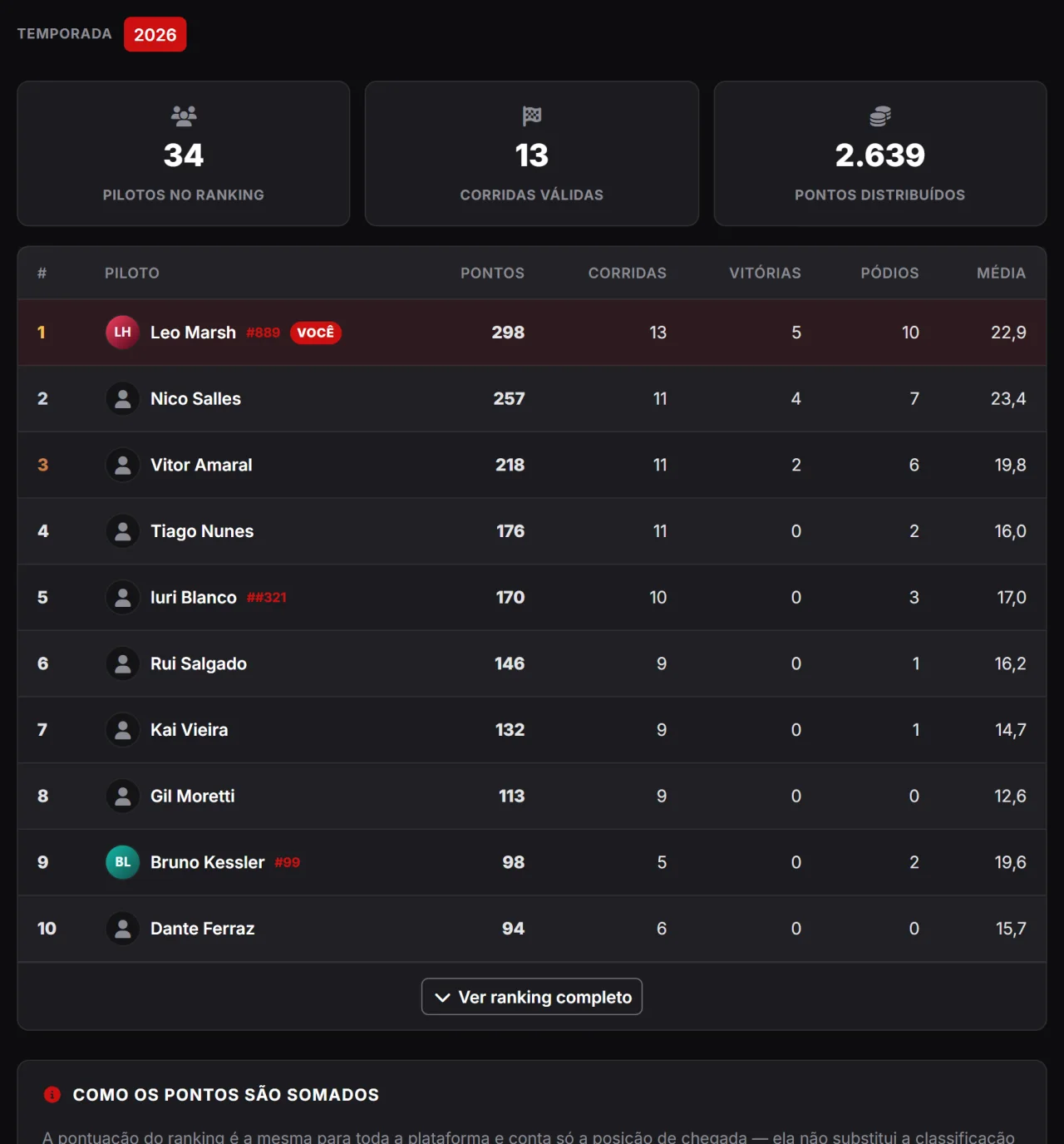Click the pilots group icon above 34
This screenshot has width=1064, height=1144.
tap(184, 116)
